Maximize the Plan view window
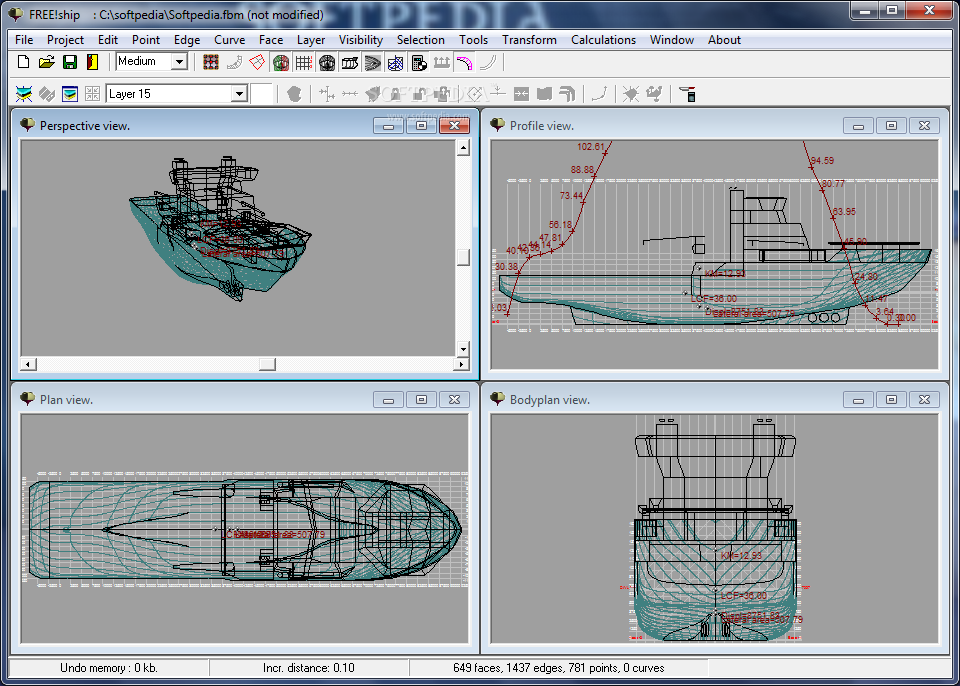The height and width of the screenshot is (686, 960). (x=421, y=399)
